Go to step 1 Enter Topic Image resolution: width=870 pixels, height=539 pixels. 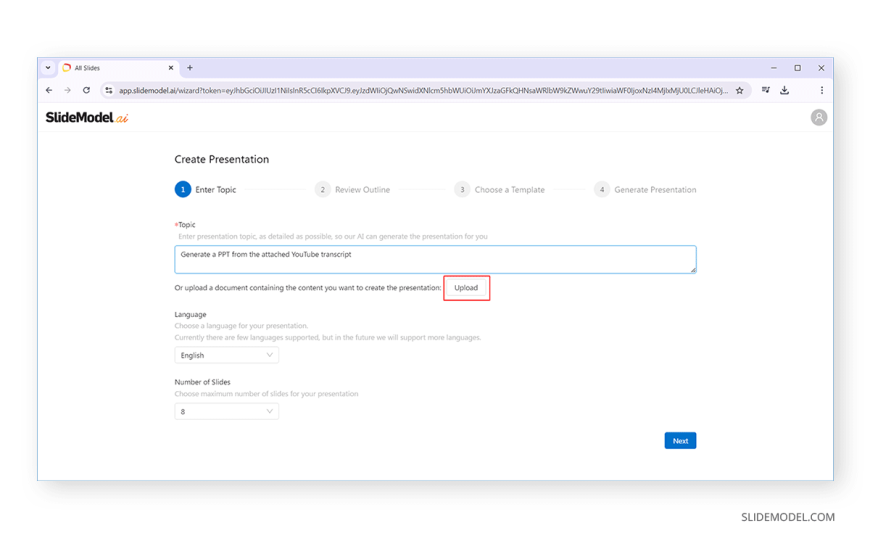coord(205,189)
